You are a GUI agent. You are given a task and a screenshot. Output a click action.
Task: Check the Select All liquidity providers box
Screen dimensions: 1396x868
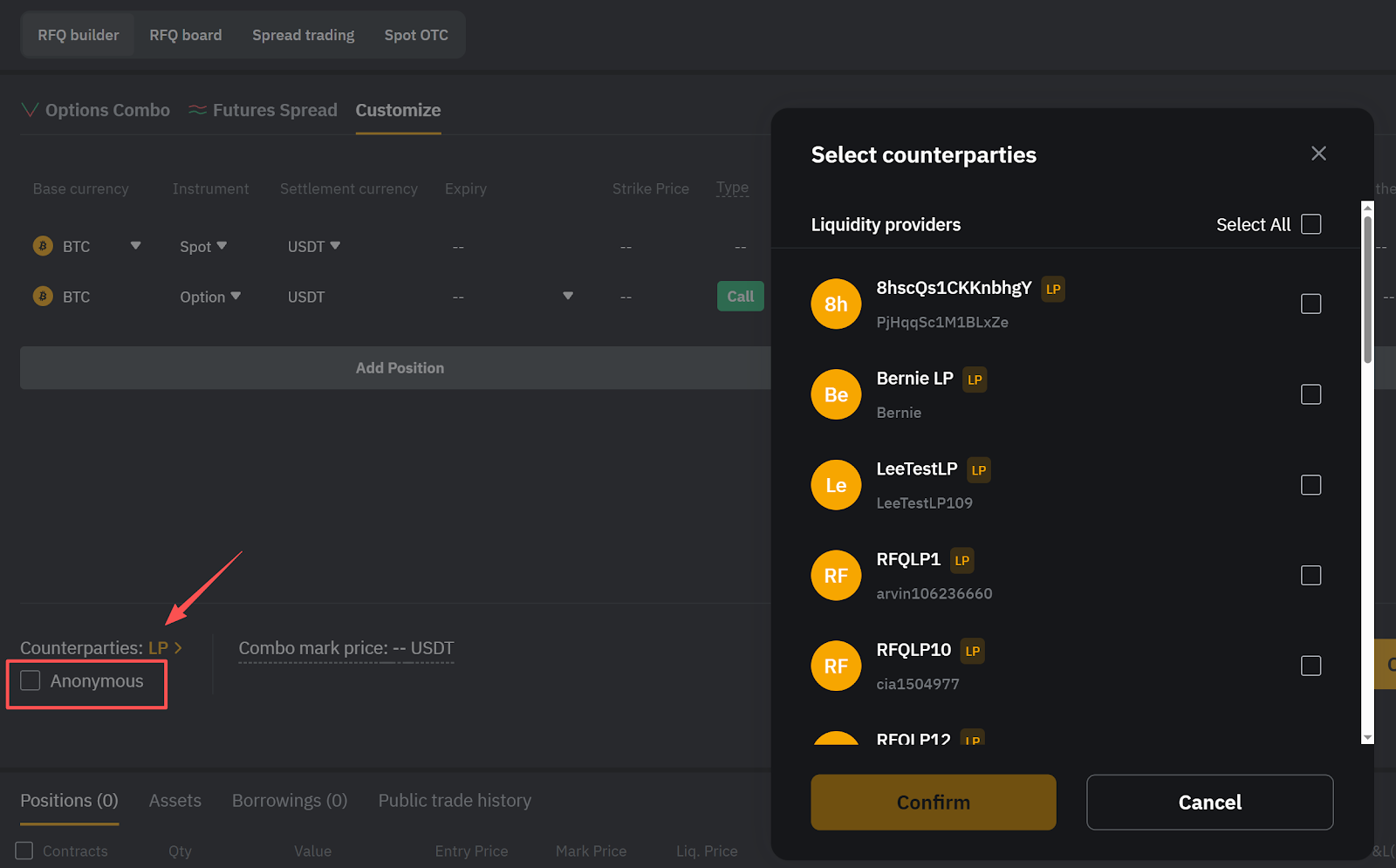click(1310, 224)
